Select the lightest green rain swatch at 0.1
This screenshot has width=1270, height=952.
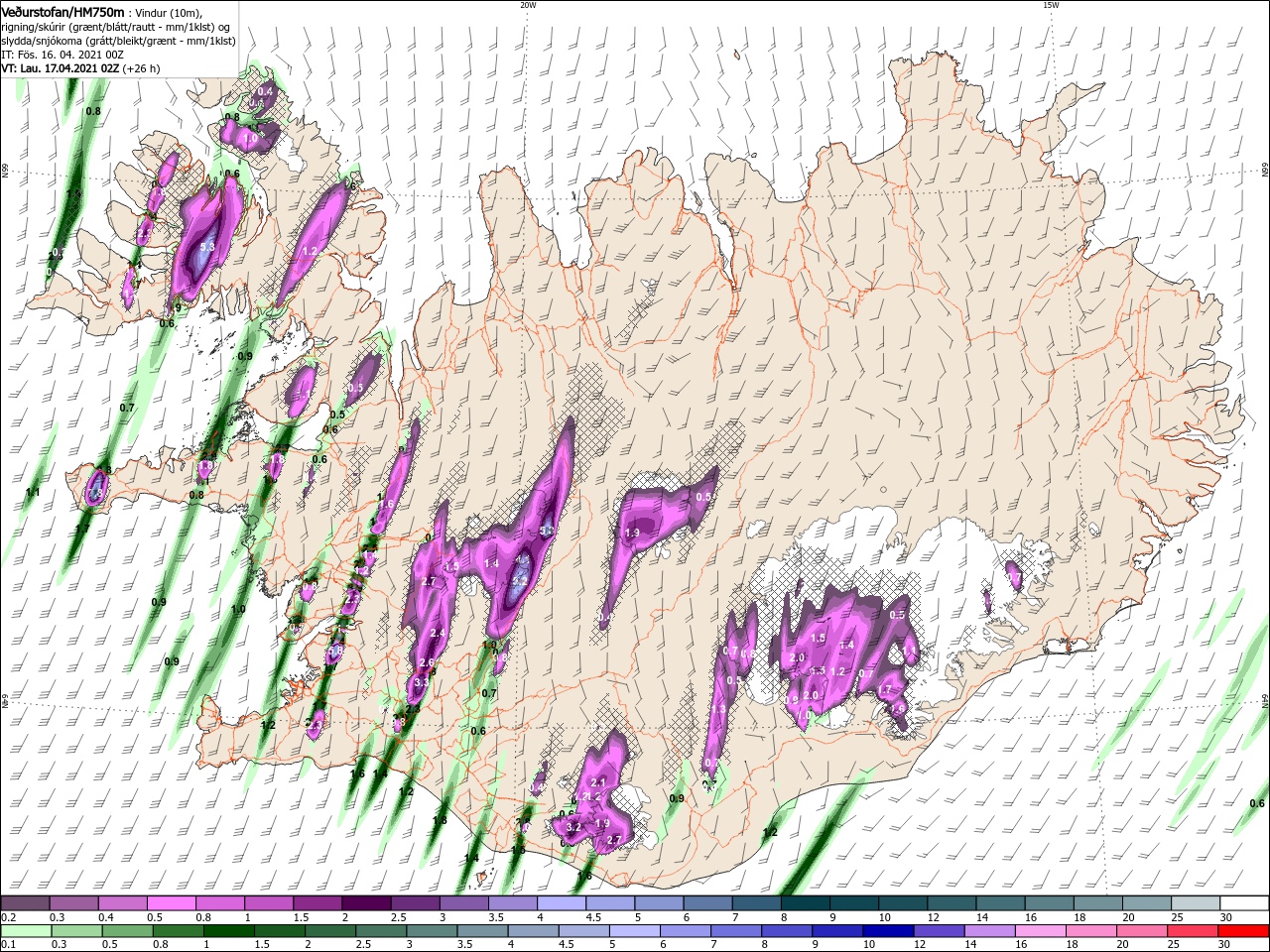pos(26,930)
